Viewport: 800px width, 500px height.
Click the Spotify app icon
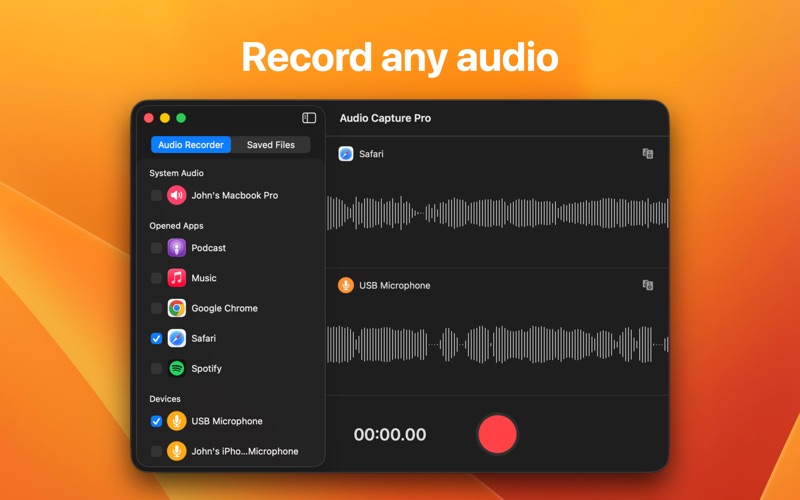pos(177,368)
